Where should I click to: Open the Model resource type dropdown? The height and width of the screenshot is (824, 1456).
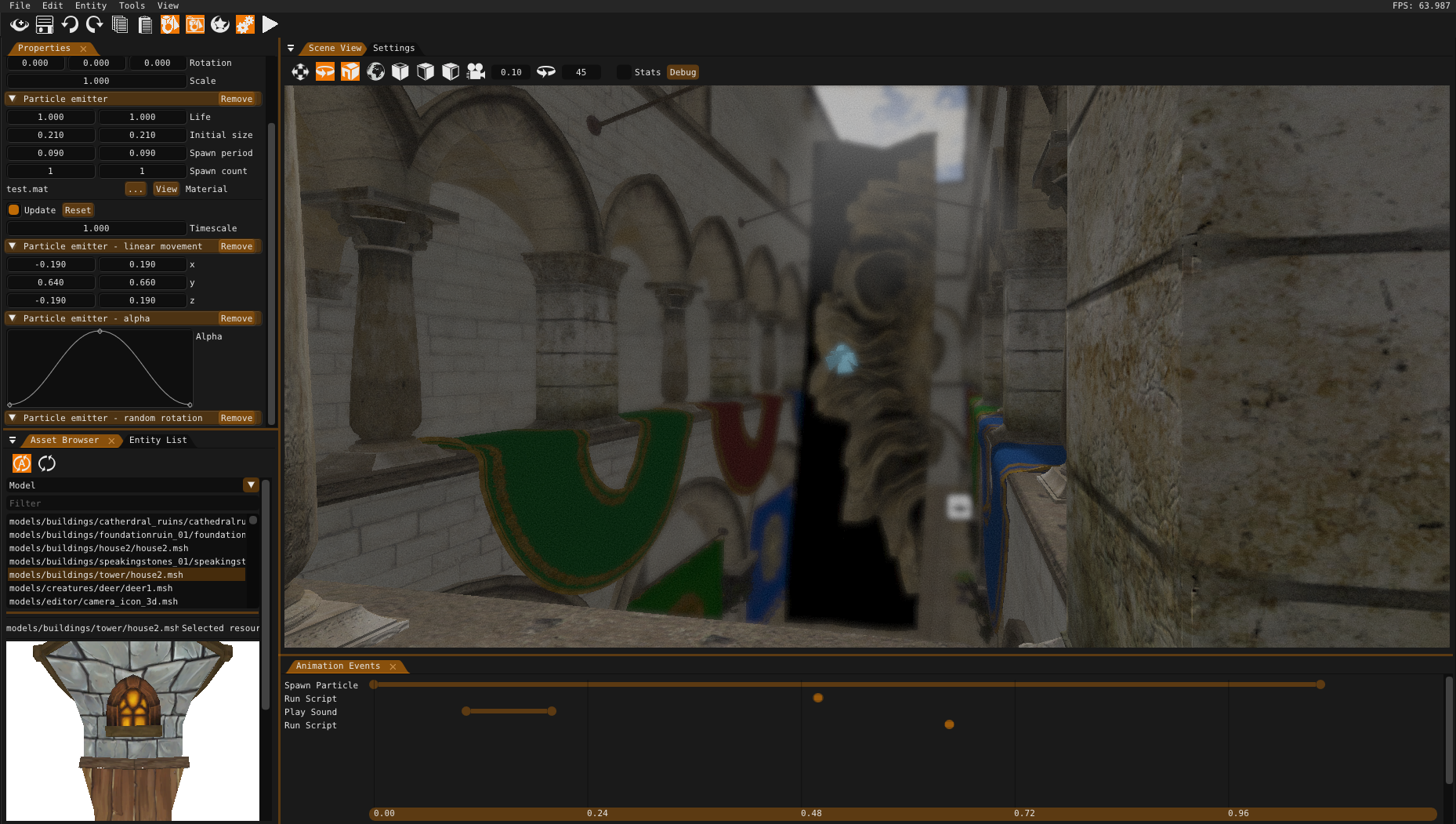click(251, 485)
